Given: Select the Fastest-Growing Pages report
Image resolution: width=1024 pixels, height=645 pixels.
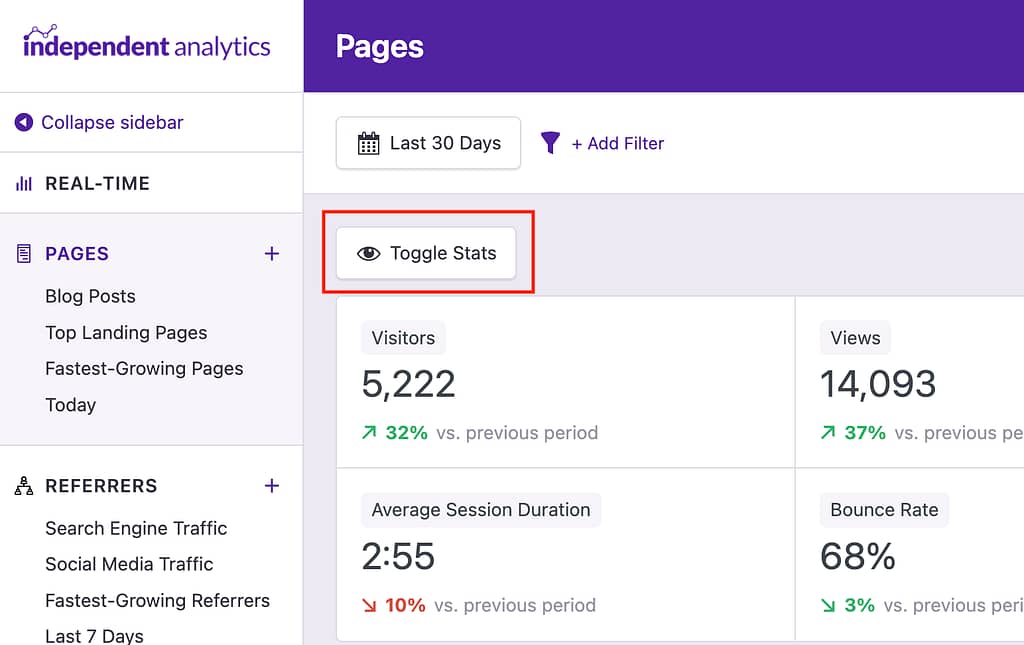Looking at the screenshot, I should tap(144, 369).
